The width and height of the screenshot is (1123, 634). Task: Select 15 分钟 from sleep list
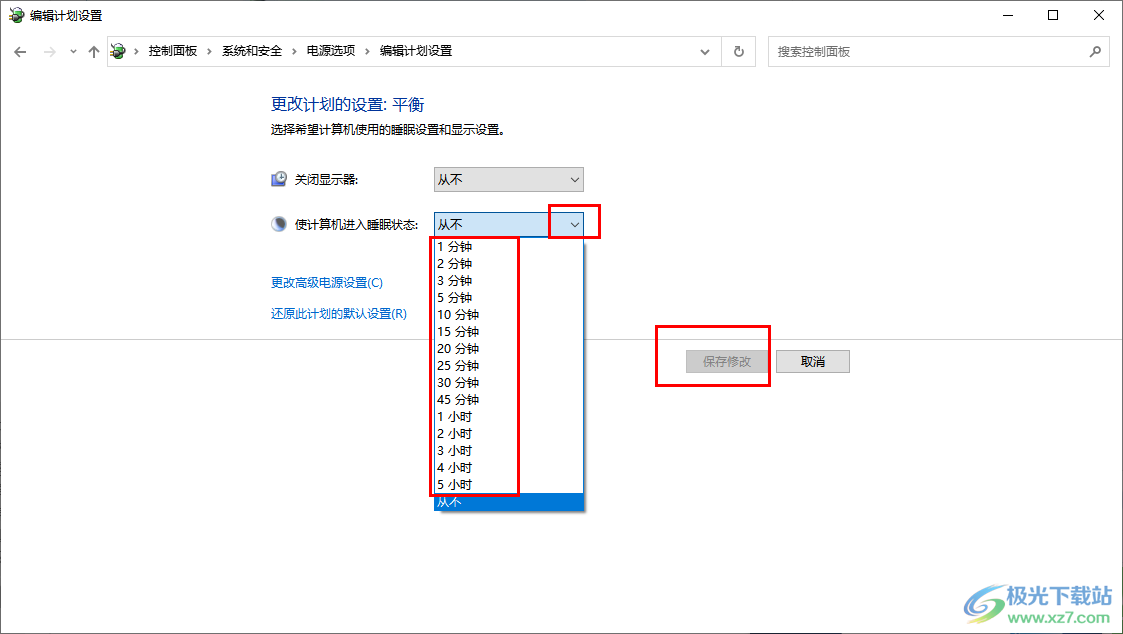coord(509,332)
